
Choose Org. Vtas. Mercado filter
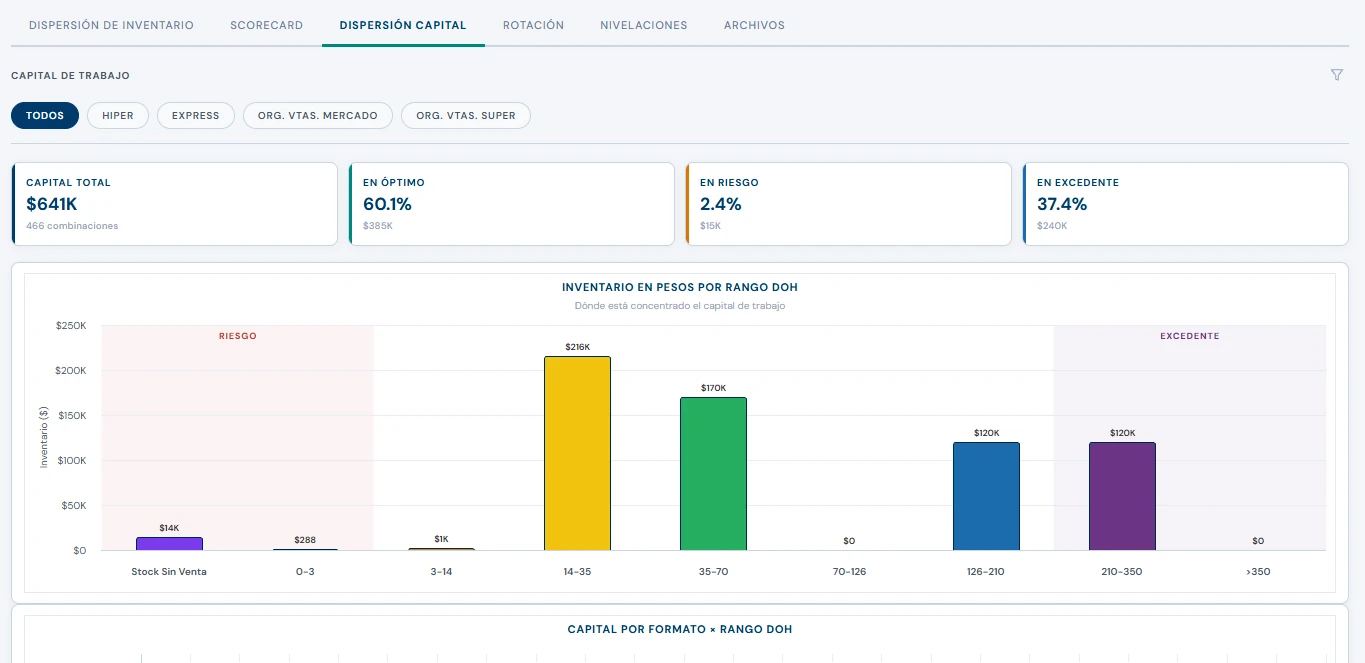click(x=318, y=116)
